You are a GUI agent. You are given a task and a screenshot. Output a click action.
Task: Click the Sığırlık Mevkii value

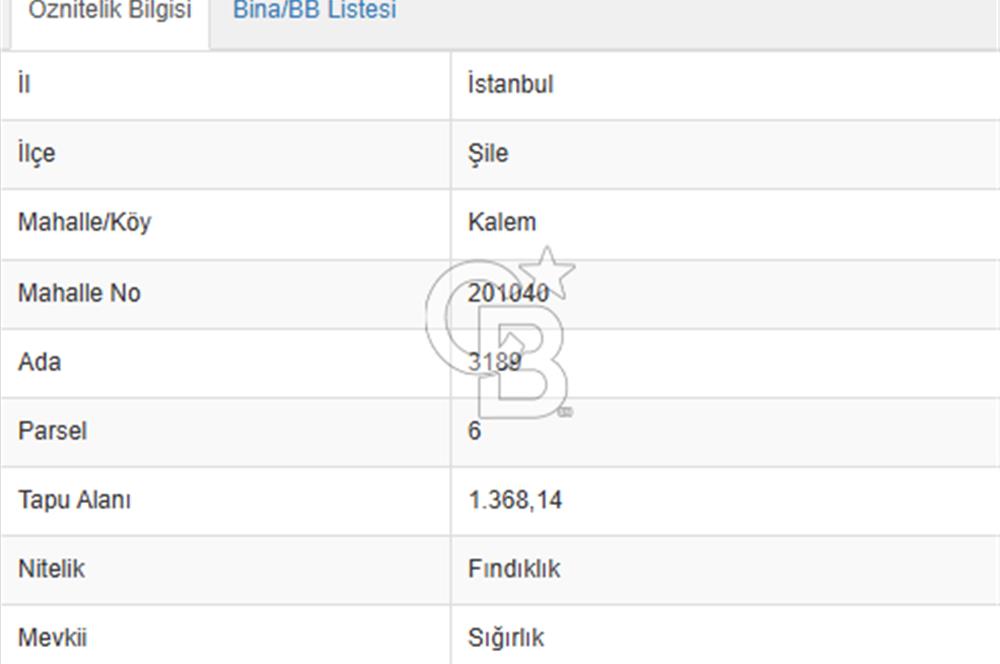click(506, 638)
